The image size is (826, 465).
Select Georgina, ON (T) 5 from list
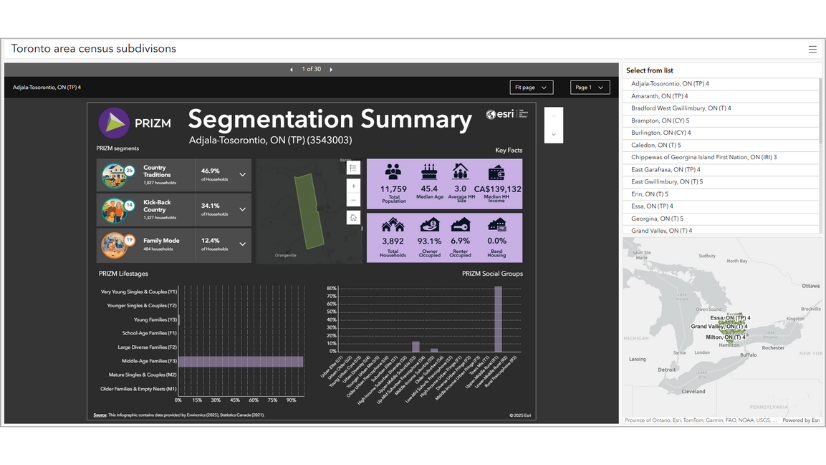tap(721, 219)
